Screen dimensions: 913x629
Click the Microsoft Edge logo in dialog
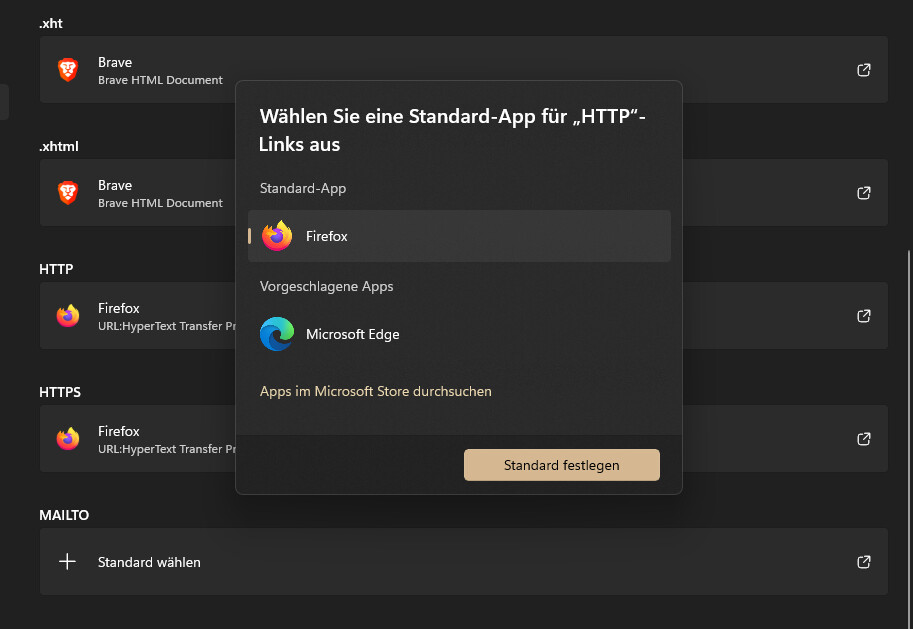click(277, 334)
